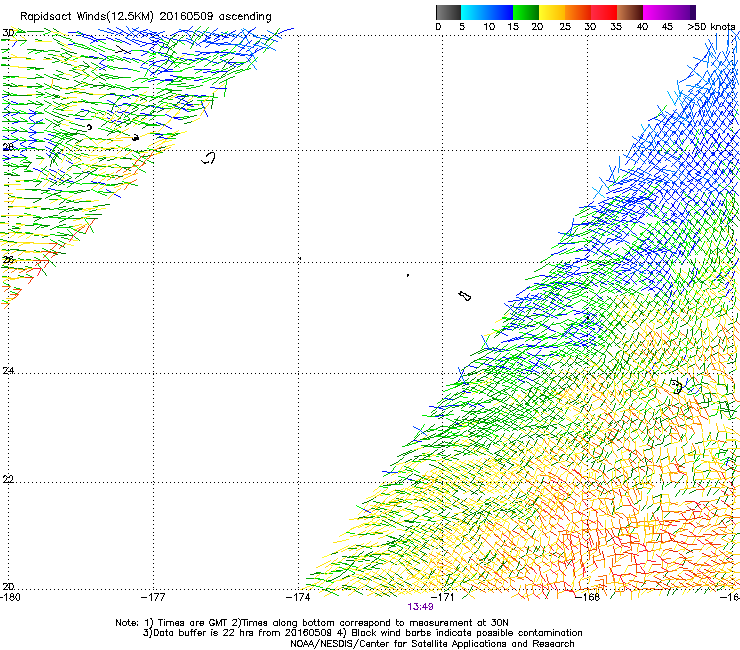
Task: Click the island outline near 25.4N, -170.5
Action: click(465, 296)
